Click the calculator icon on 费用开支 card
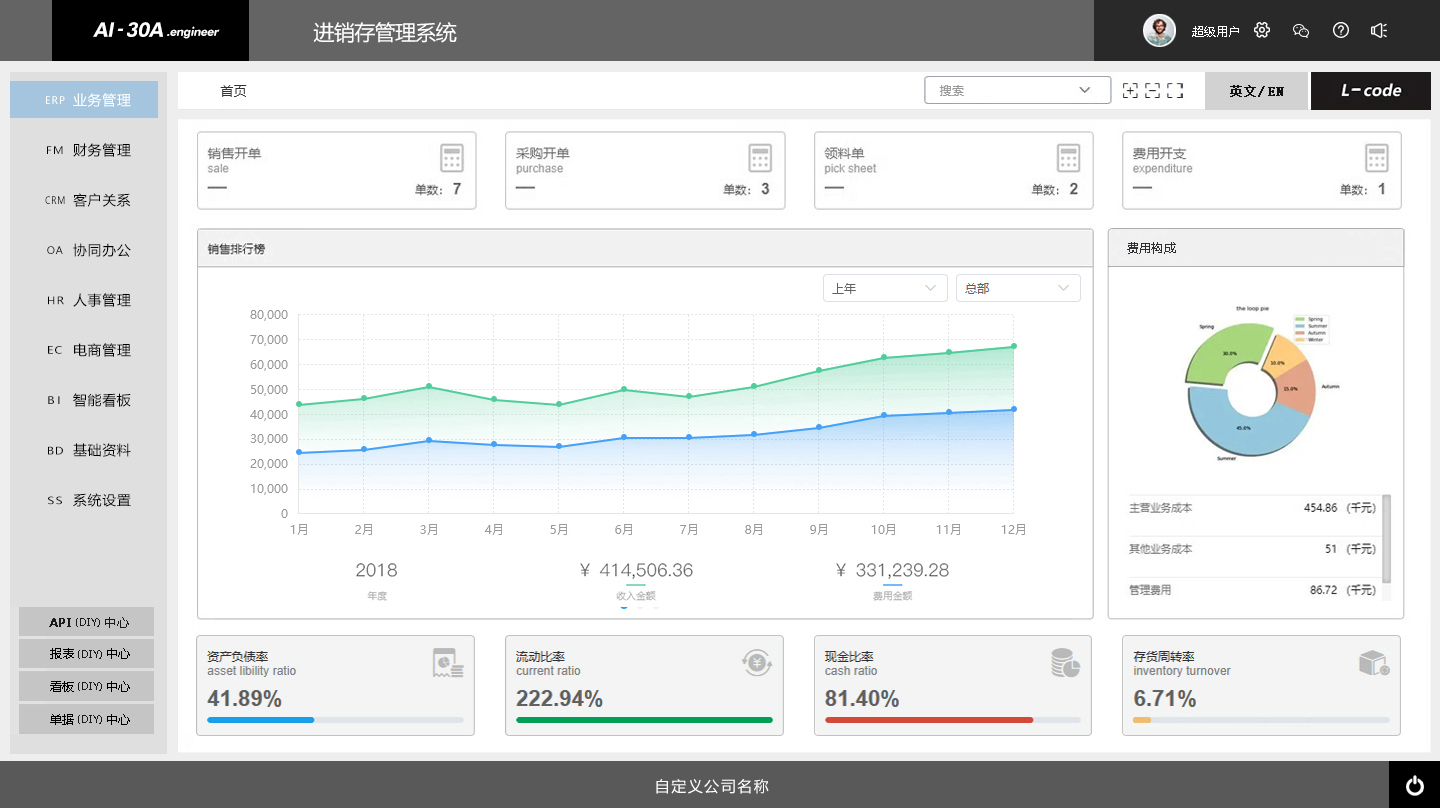The width and height of the screenshot is (1440, 808). (1377, 158)
